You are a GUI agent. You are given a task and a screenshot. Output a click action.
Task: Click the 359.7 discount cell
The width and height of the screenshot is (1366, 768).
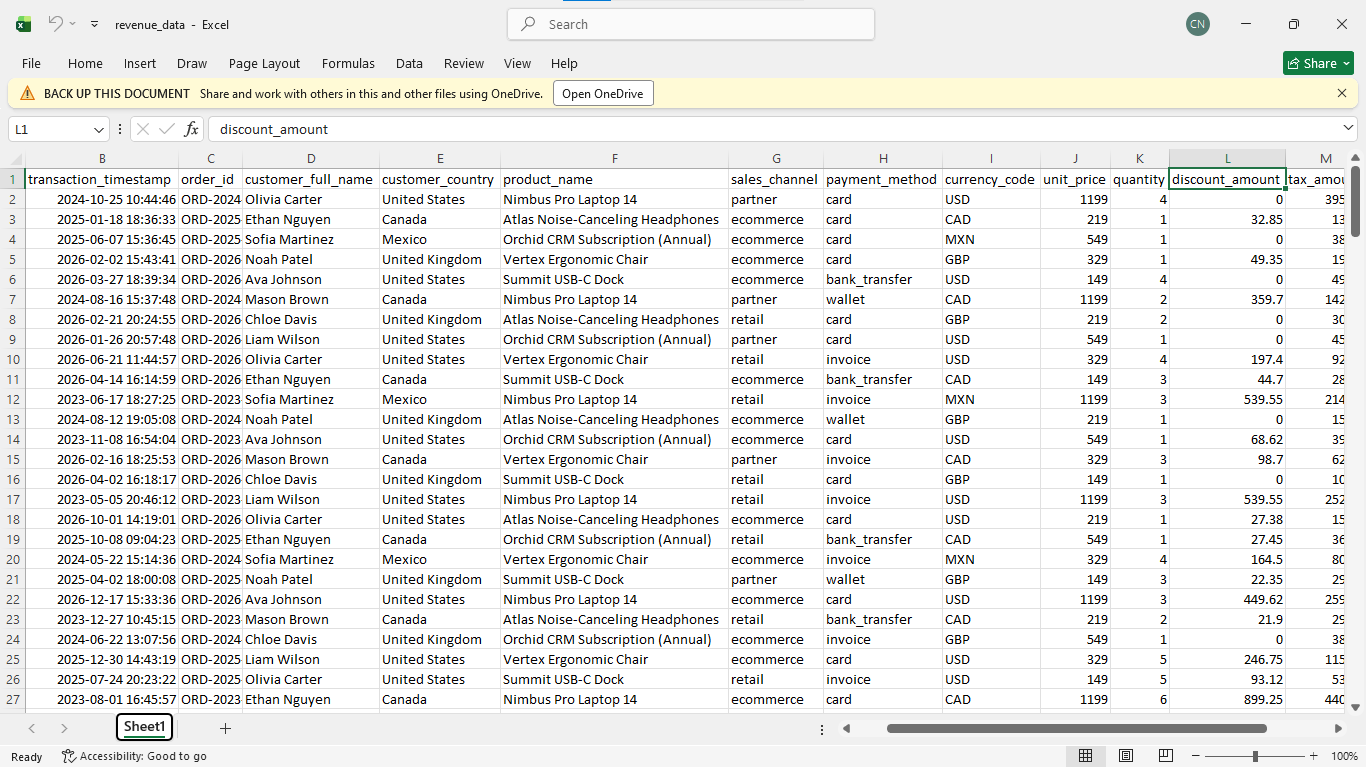[x=1227, y=299]
